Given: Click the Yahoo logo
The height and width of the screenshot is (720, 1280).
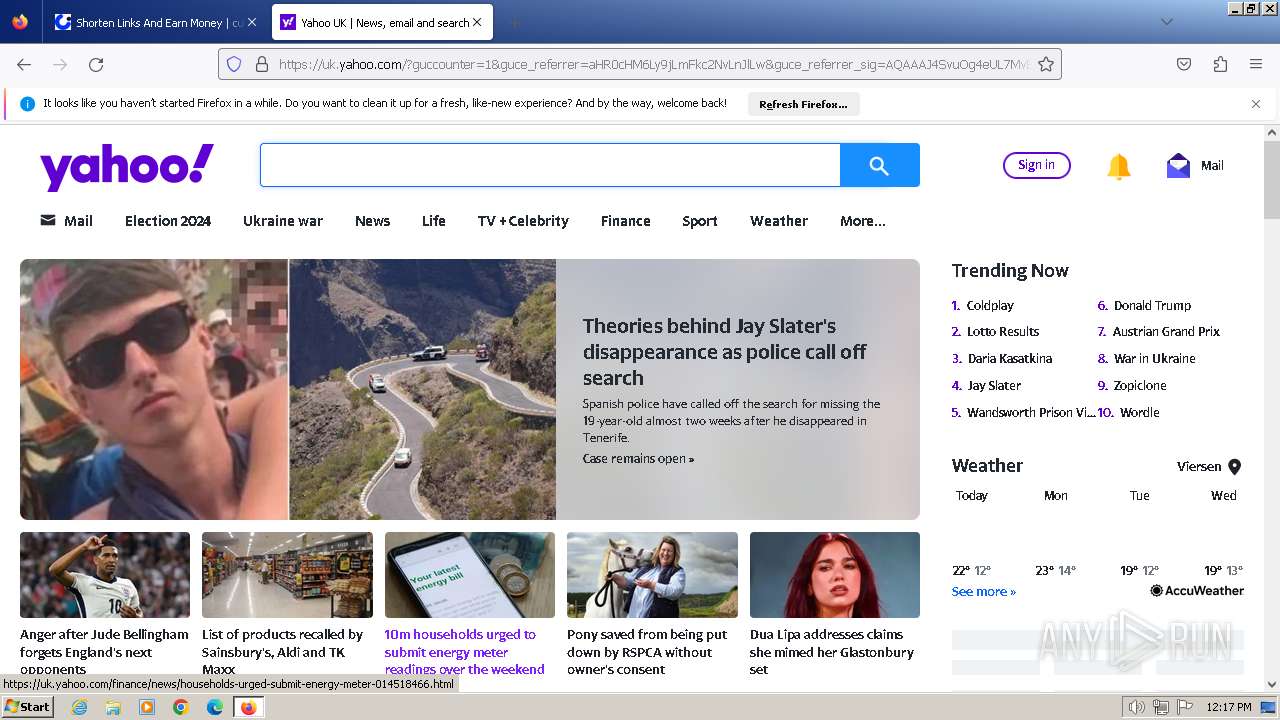Looking at the screenshot, I should [x=127, y=166].
